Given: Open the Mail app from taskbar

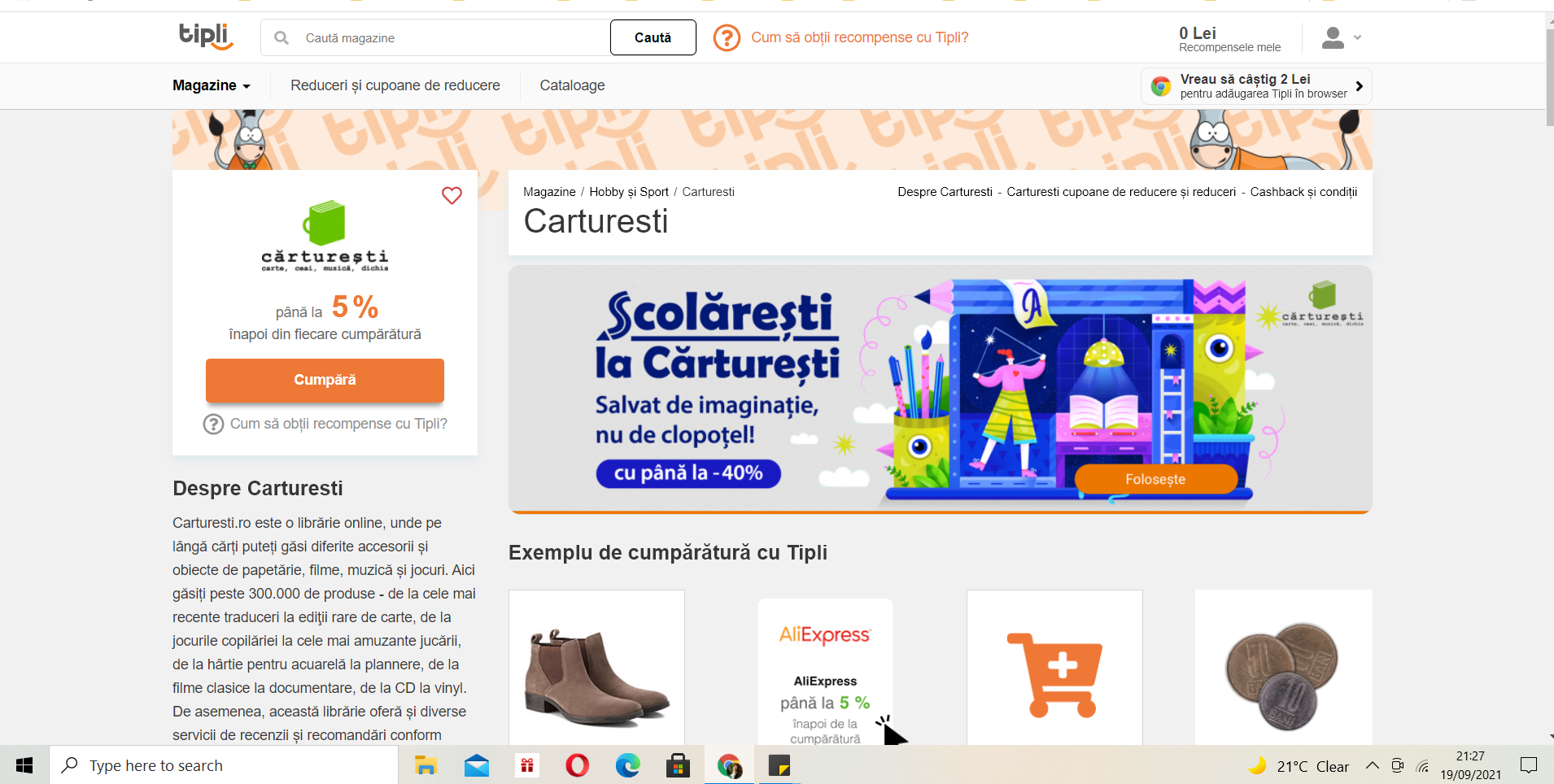Looking at the screenshot, I should pos(477,765).
